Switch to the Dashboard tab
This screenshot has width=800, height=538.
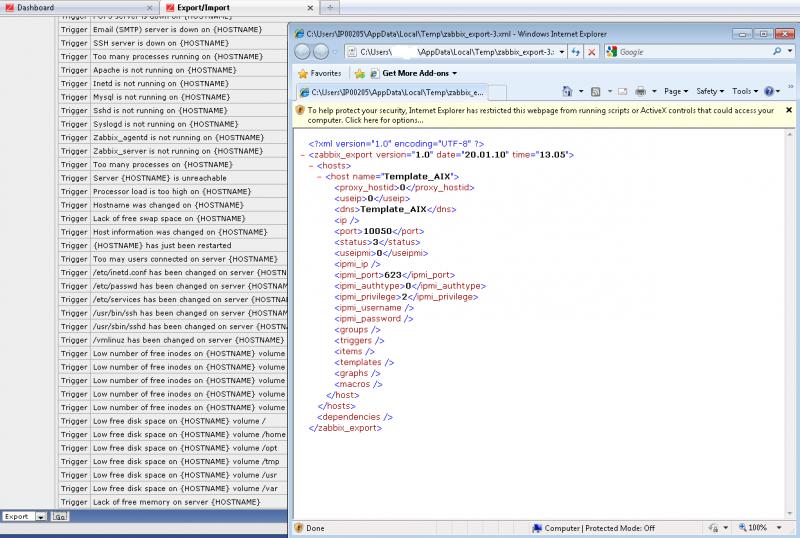[35, 7]
